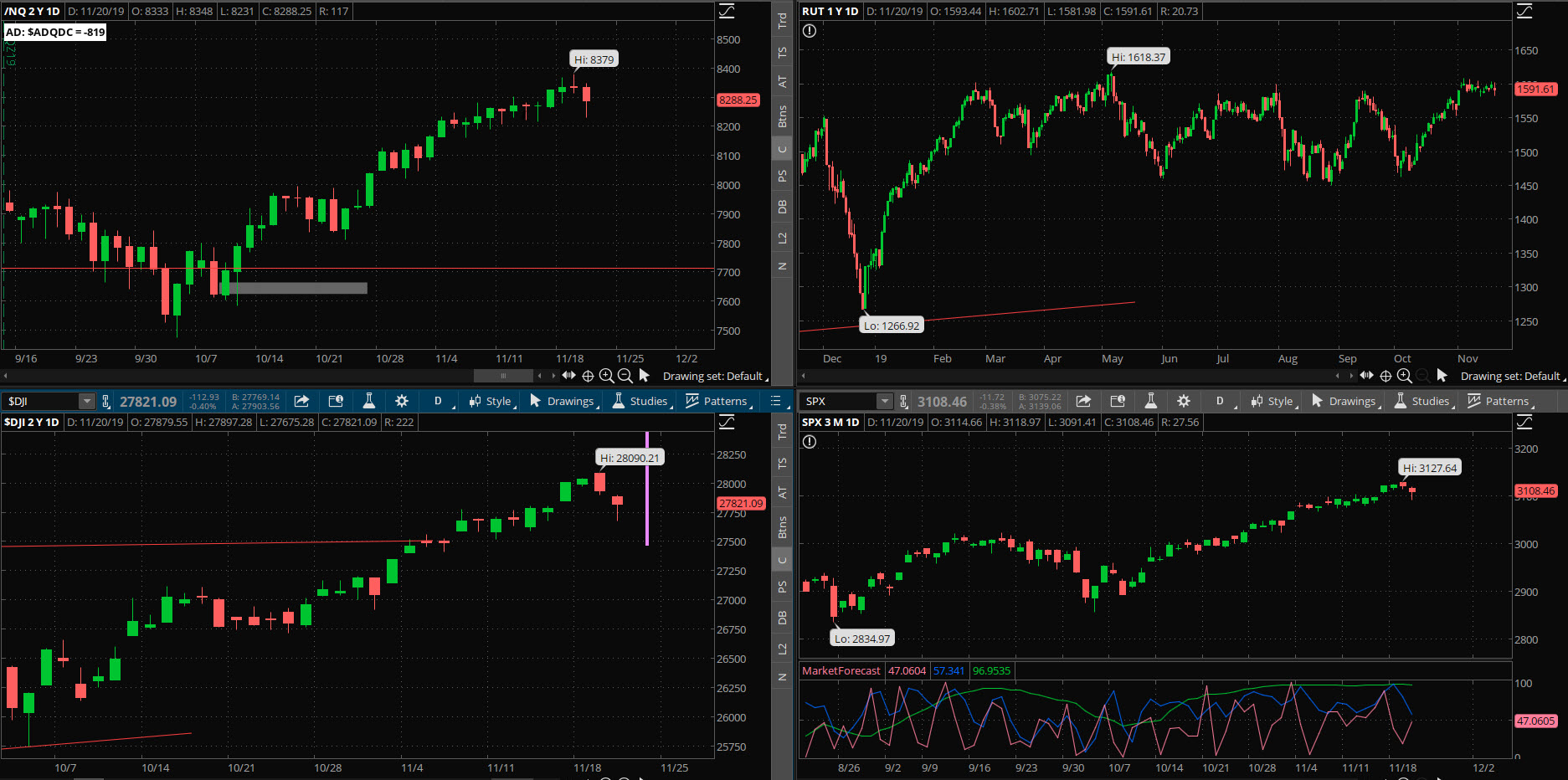Open the D timeframe dropdown in the SPX toolbar

[1222, 401]
